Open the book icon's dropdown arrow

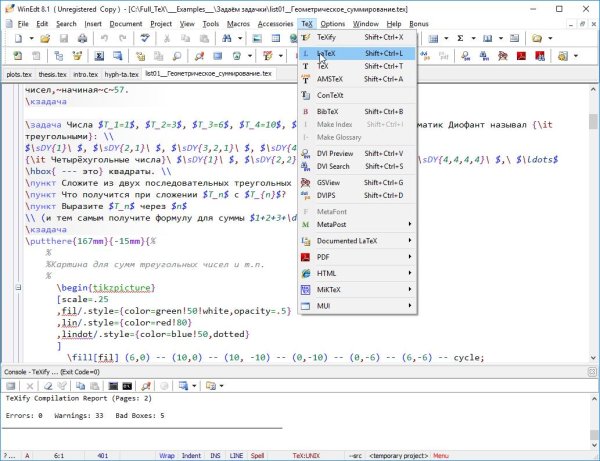501,38
